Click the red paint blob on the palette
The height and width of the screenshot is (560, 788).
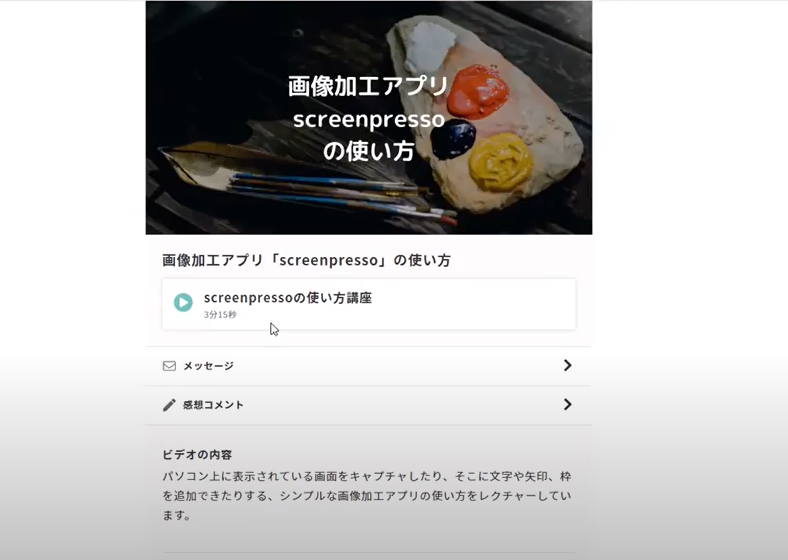476,91
